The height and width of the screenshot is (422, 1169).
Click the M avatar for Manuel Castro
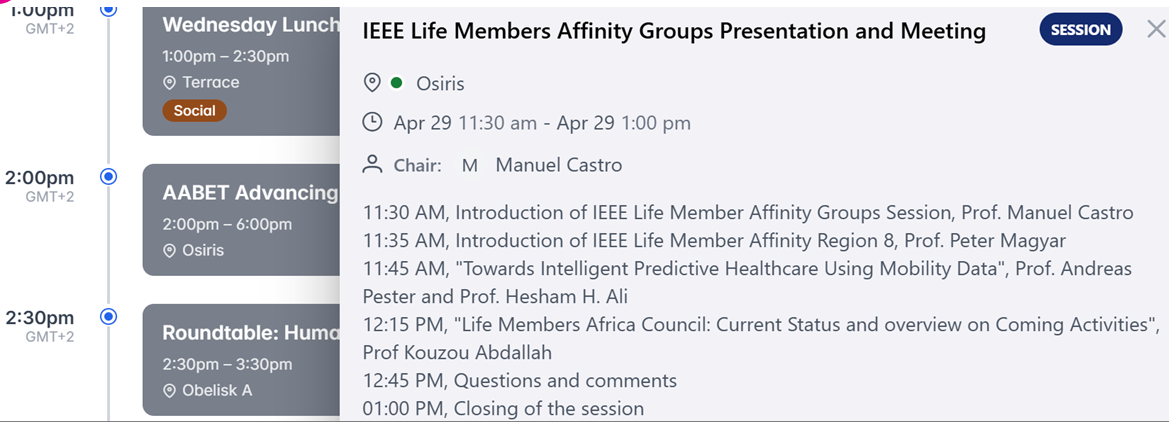tap(469, 165)
